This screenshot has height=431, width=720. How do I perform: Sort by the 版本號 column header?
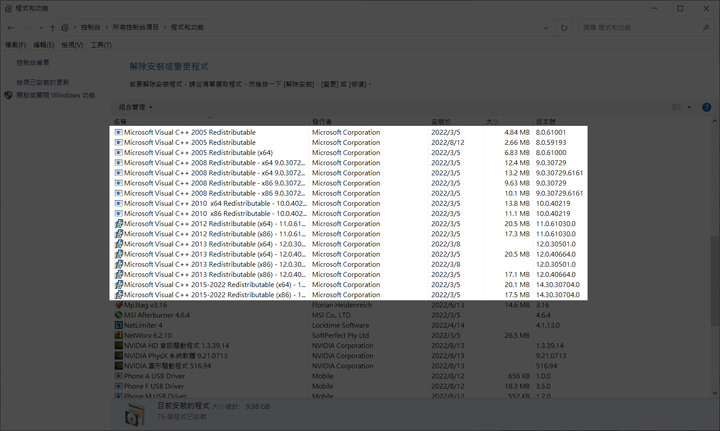point(546,122)
